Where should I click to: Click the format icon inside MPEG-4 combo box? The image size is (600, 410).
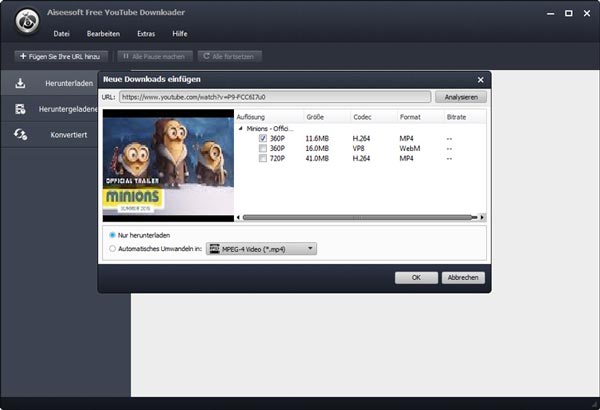[214, 249]
